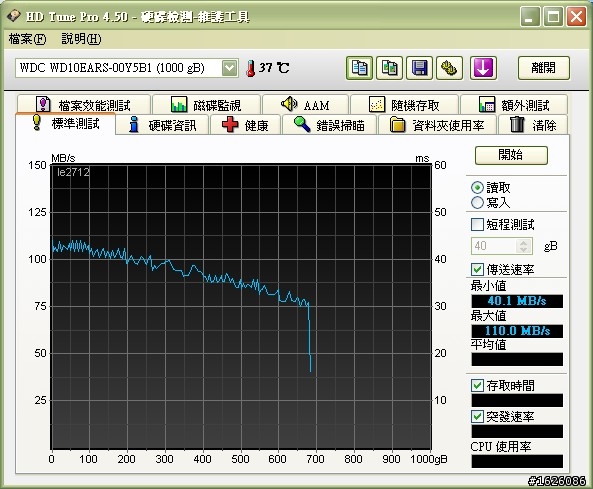Enable the 短程測試 short stroke checkbox
Image resolution: width=593 pixels, height=489 pixels.
(x=477, y=224)
